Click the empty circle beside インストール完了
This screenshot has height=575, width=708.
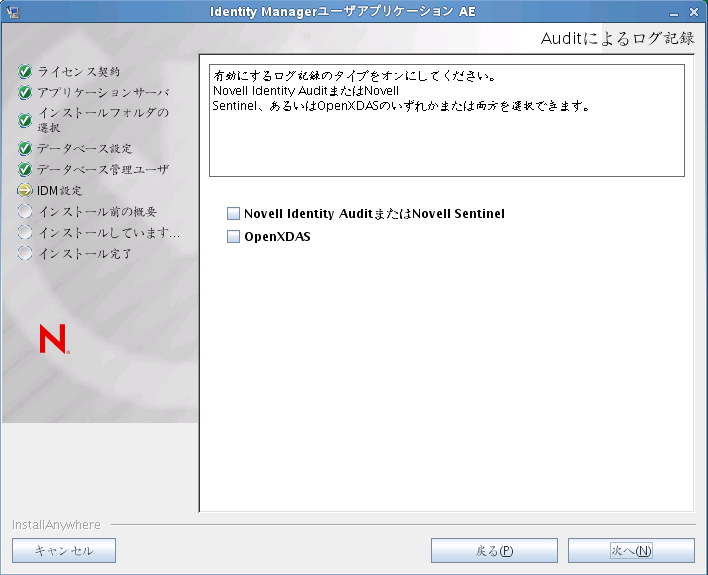[25, 253]
